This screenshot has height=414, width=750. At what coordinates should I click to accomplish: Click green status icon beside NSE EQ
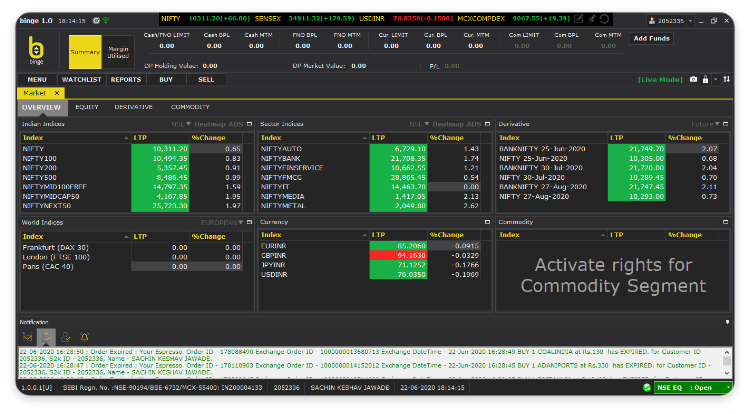pyautogui.click(x=647, y=388)
